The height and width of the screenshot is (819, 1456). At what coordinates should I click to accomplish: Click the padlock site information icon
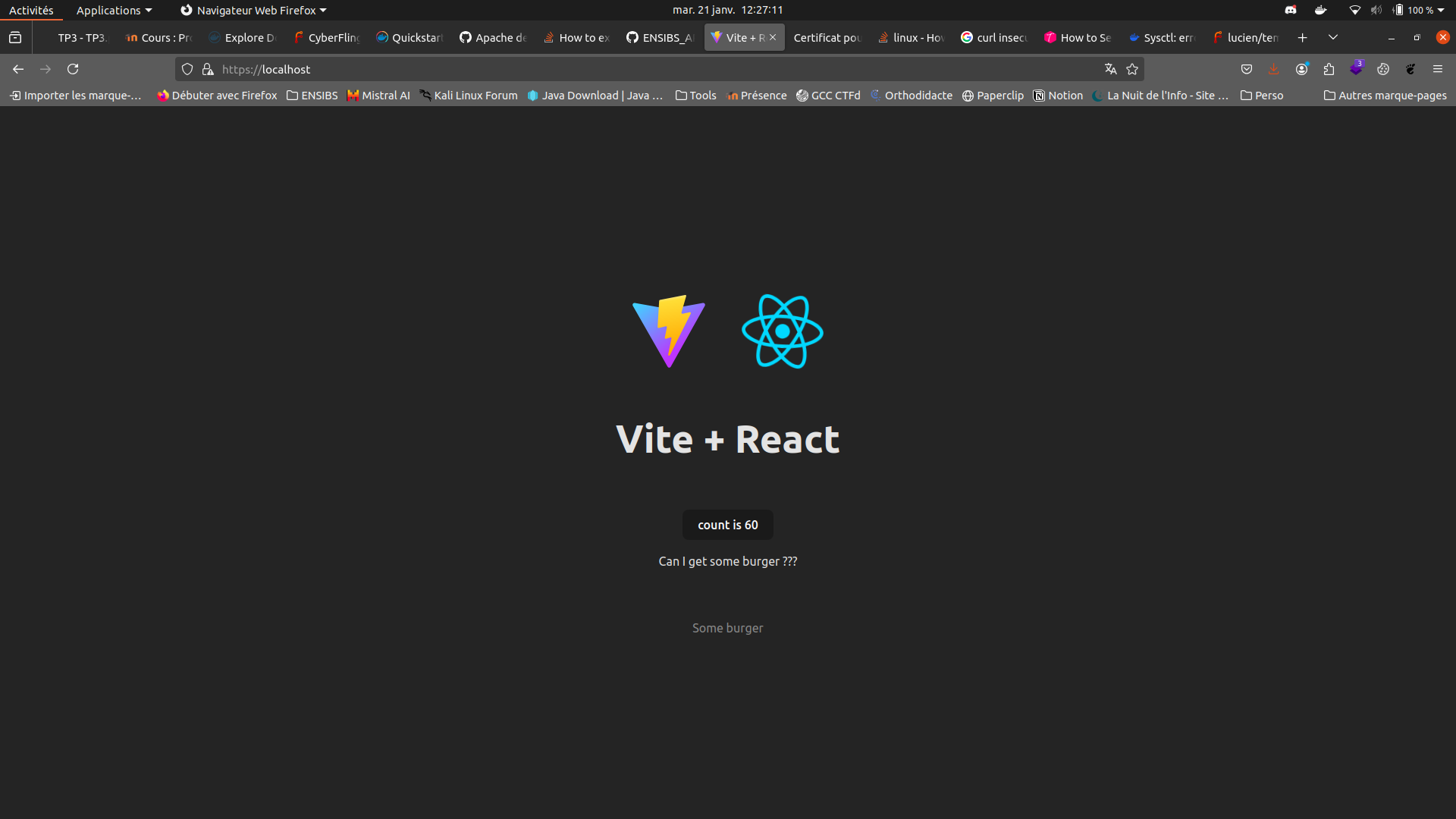coord(208,69)
